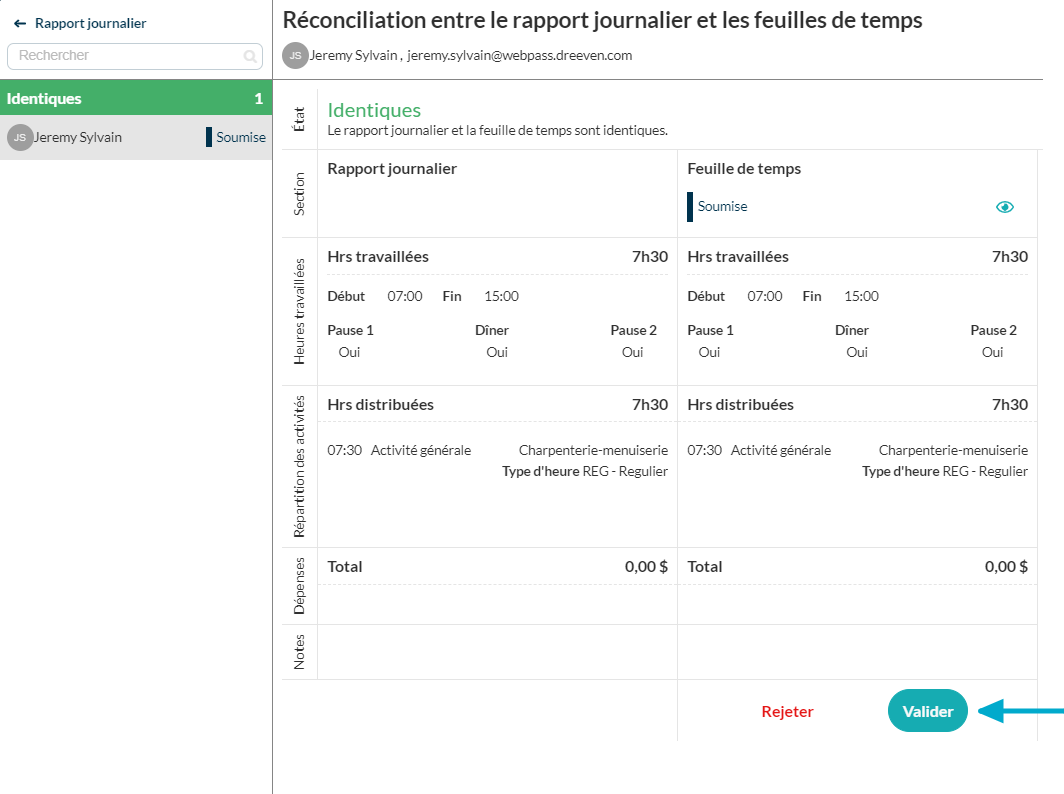Collapse the Identiques group header
The image size is (1064, 794).
(x=44, y=99)
